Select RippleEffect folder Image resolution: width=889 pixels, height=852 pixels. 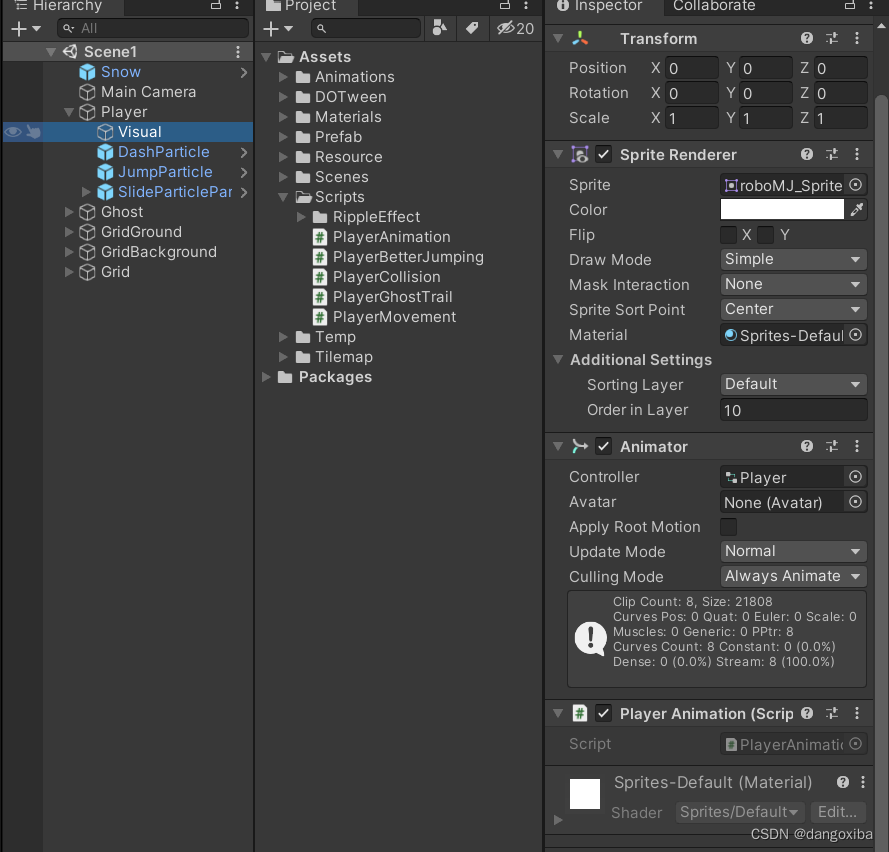[x=376, y=217]
